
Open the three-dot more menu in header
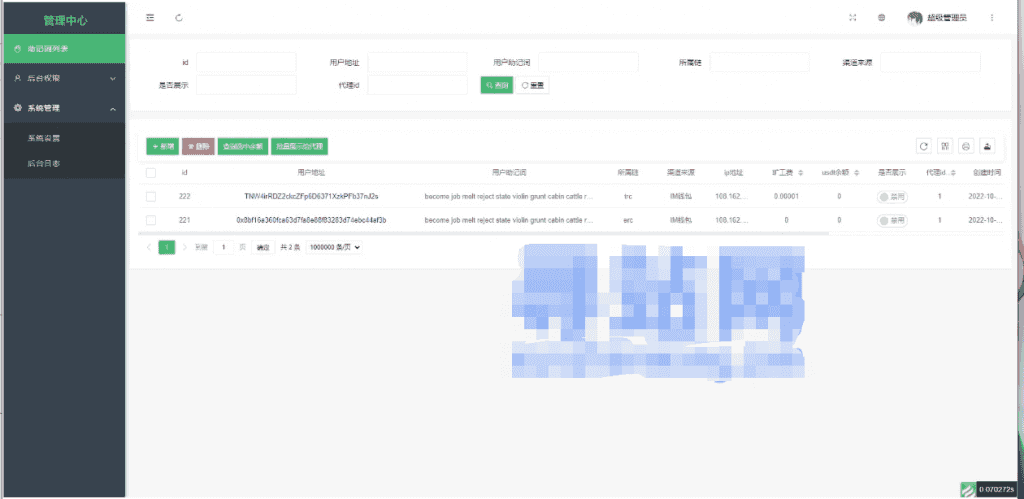pyautogui.click(x=992, y=18)
